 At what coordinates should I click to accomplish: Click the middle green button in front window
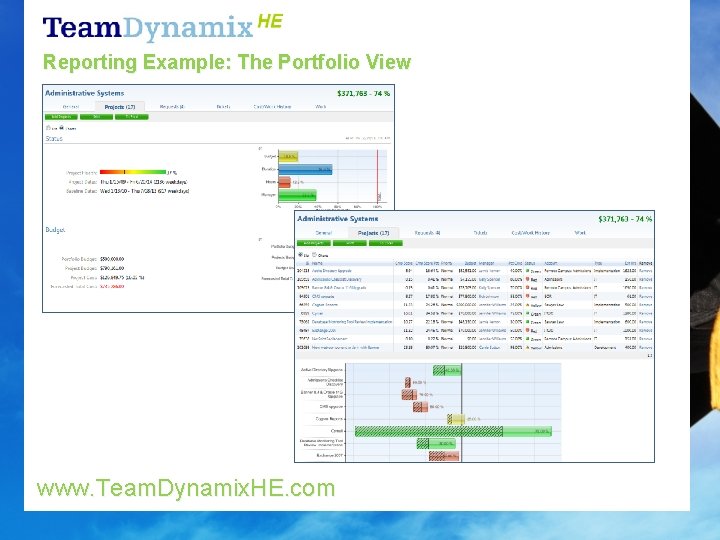coord(349,243)
